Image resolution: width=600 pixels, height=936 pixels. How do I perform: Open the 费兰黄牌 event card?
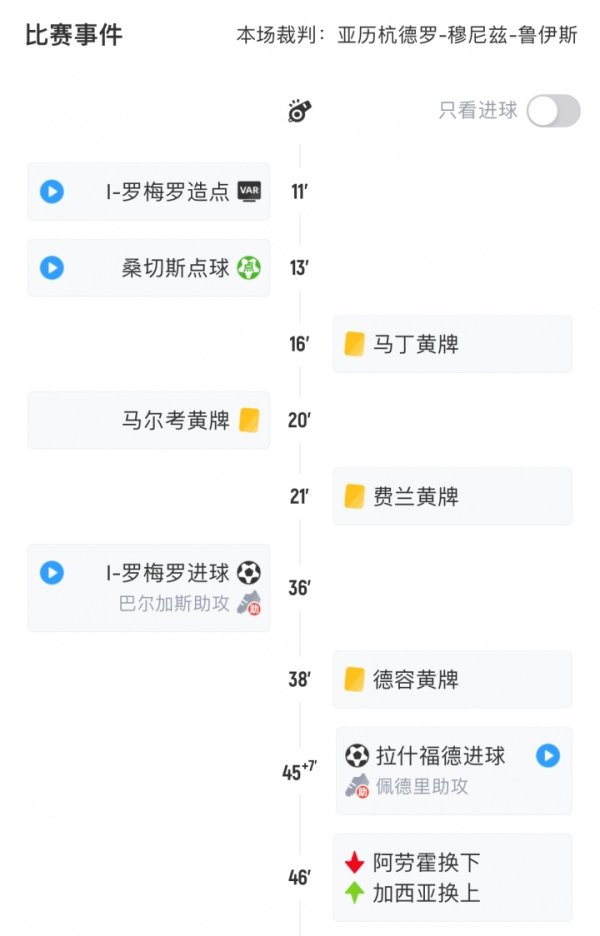(x=452, y=496)
